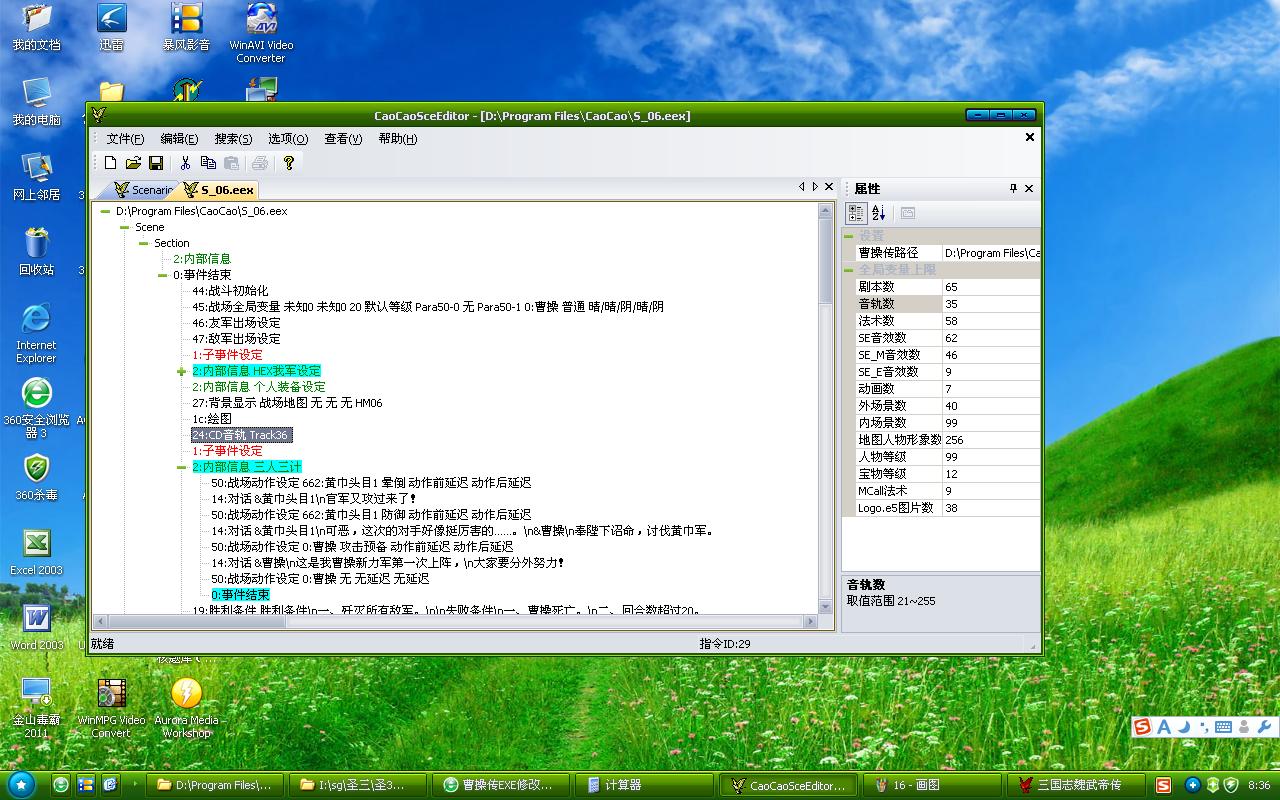Switch to the Scenario tab
1280x800 pixels.
tap(143, 190)
